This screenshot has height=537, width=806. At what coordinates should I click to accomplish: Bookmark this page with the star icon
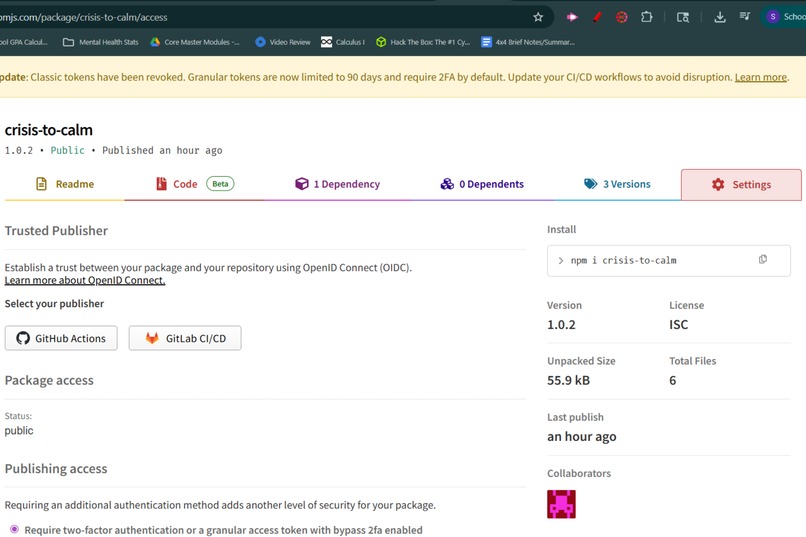[x=538, y=17]
